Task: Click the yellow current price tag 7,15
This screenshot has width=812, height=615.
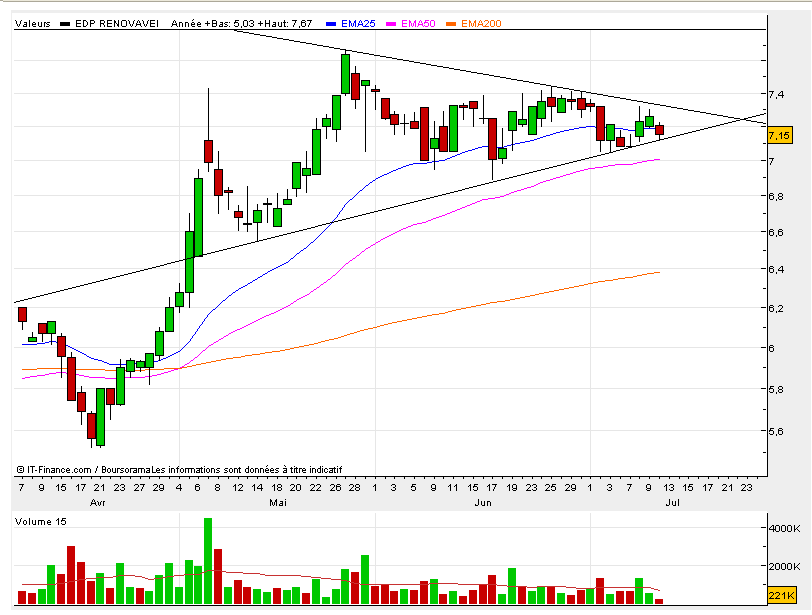Action: point(779,136)
